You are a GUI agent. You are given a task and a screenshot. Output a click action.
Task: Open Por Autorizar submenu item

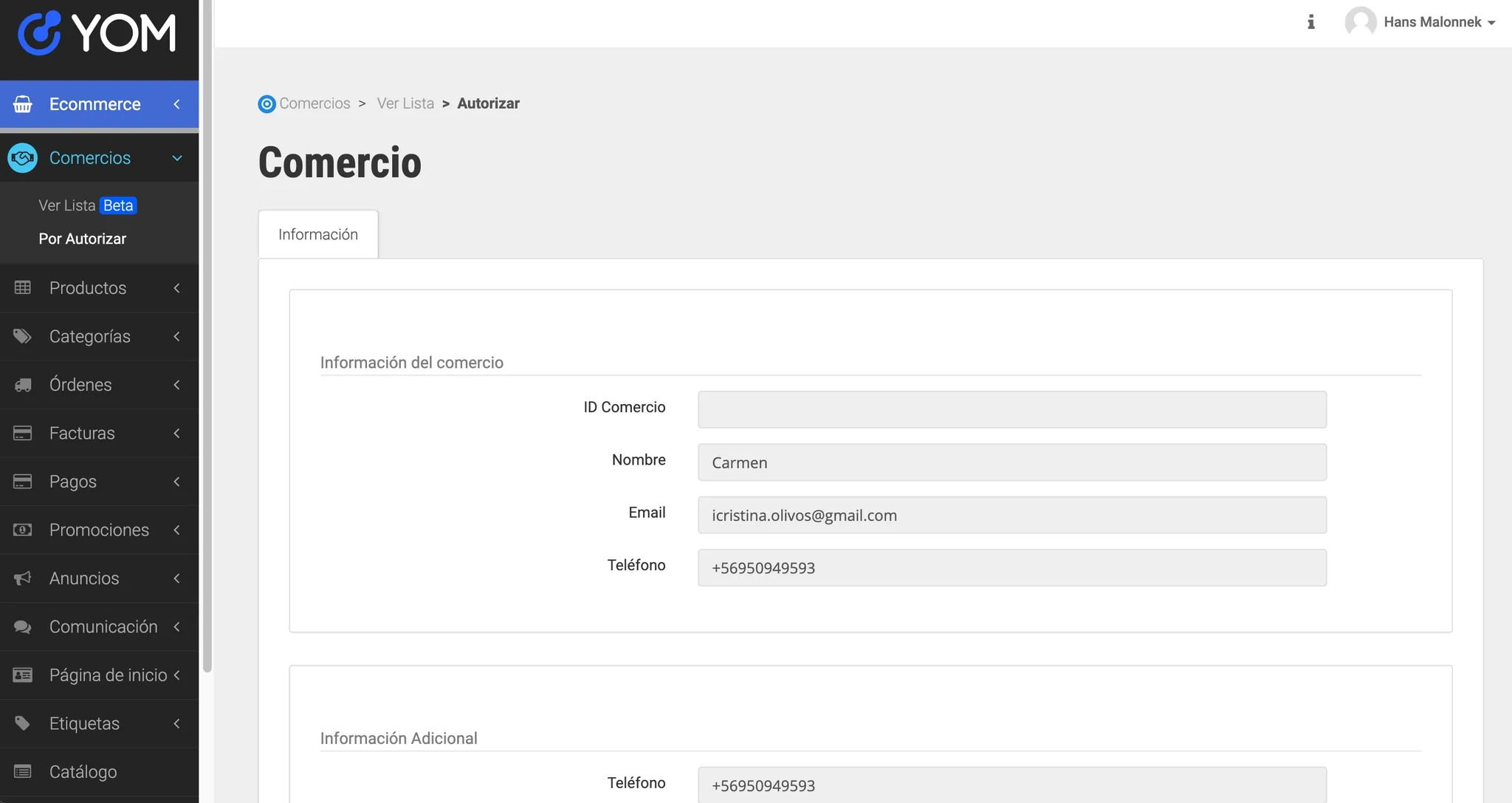click(x=83, y=239)
